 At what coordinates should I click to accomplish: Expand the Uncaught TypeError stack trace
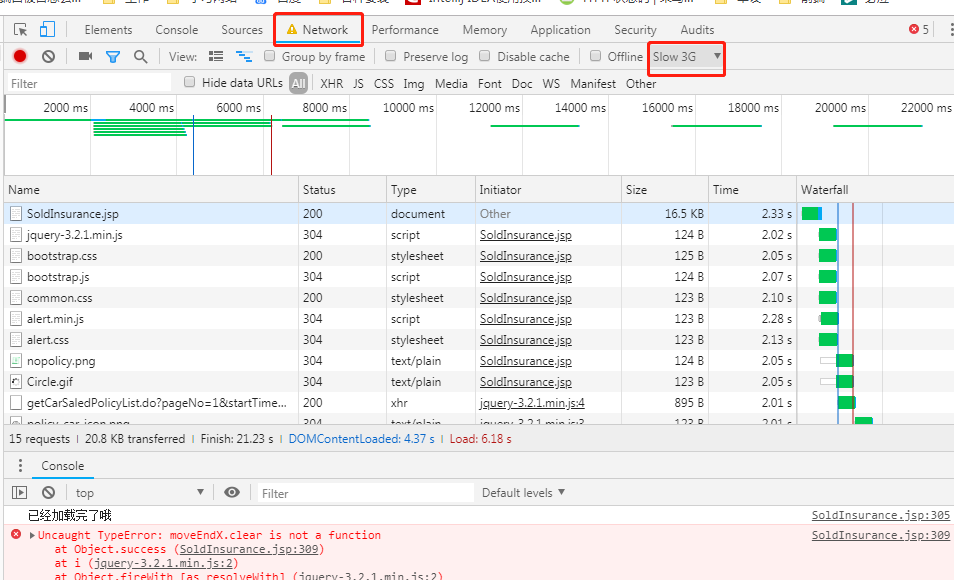coord(32,535)
